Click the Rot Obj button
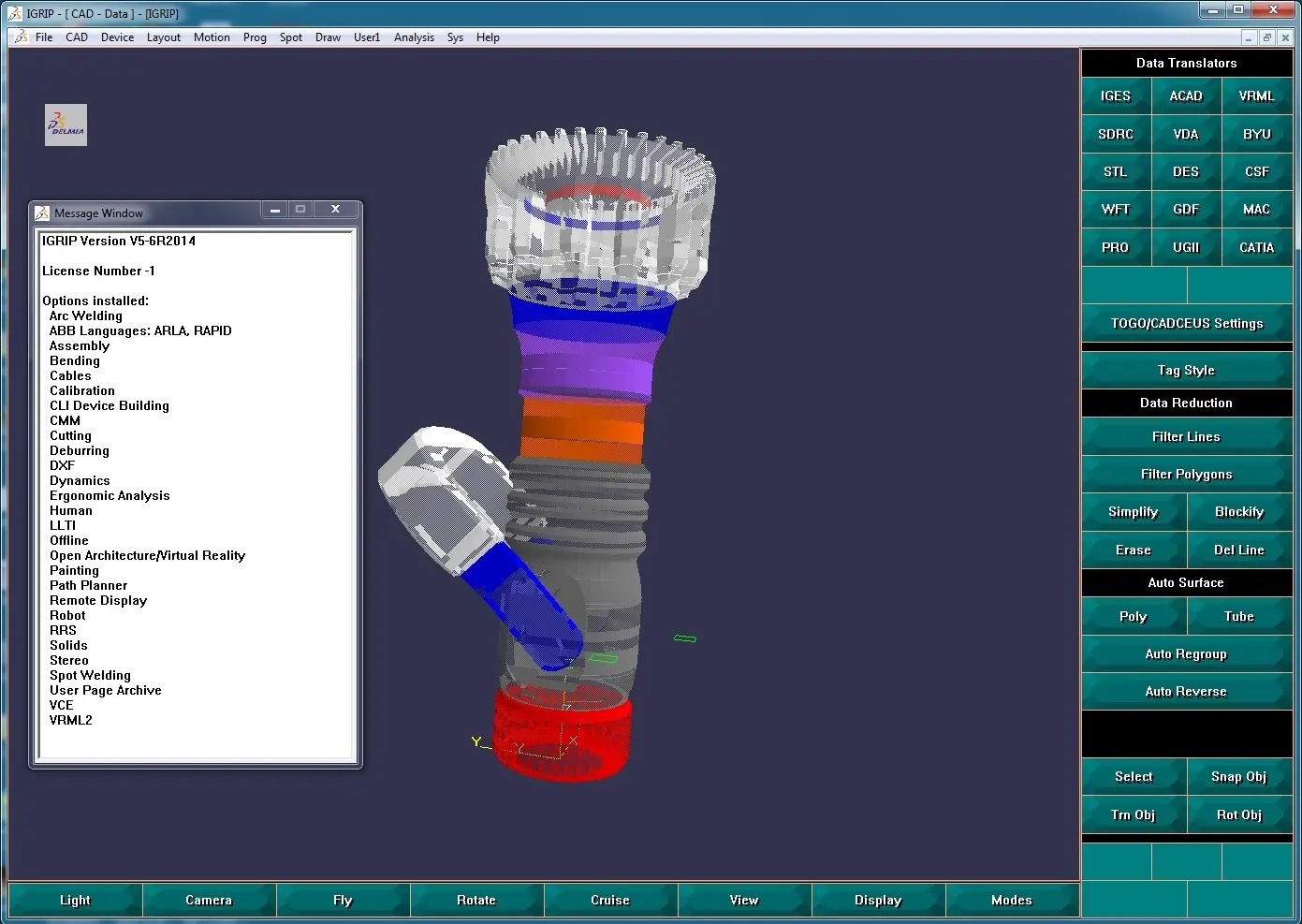The image size is (1302, 924). pos(1239,815)
